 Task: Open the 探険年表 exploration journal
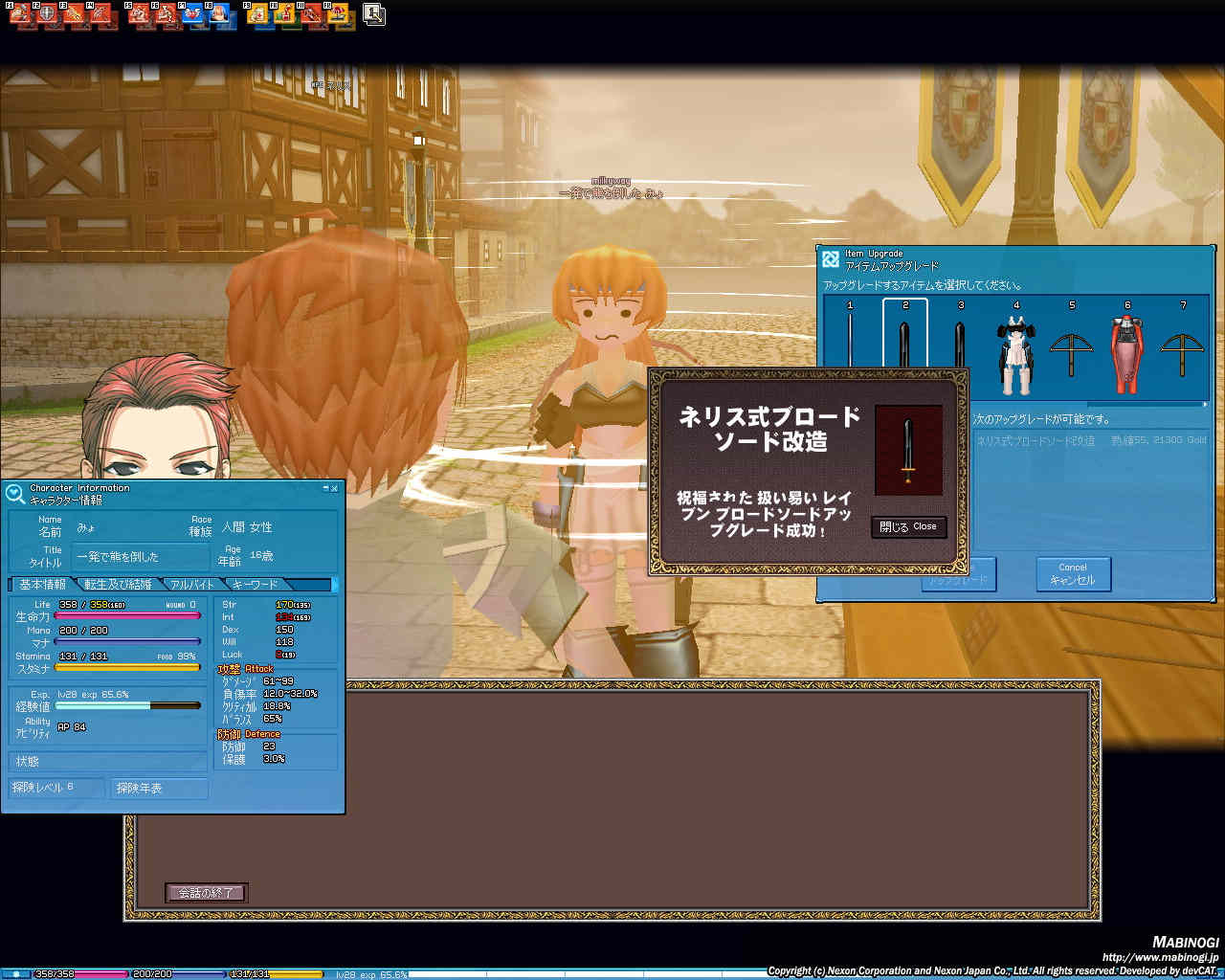(158, 788)
